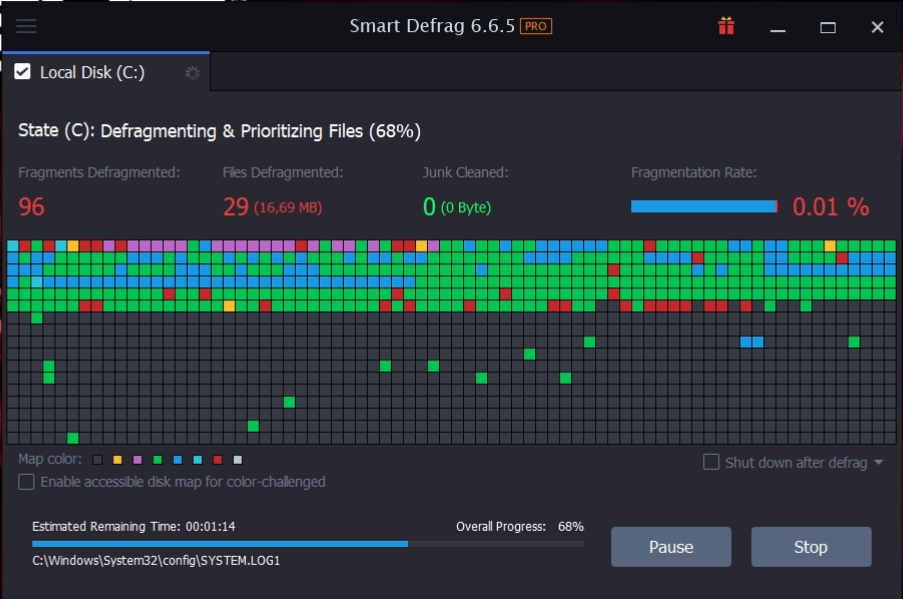This screenshot has width=903, height=599.
Task: Click the yellow map color swatch
Action: tap(117, 460)
